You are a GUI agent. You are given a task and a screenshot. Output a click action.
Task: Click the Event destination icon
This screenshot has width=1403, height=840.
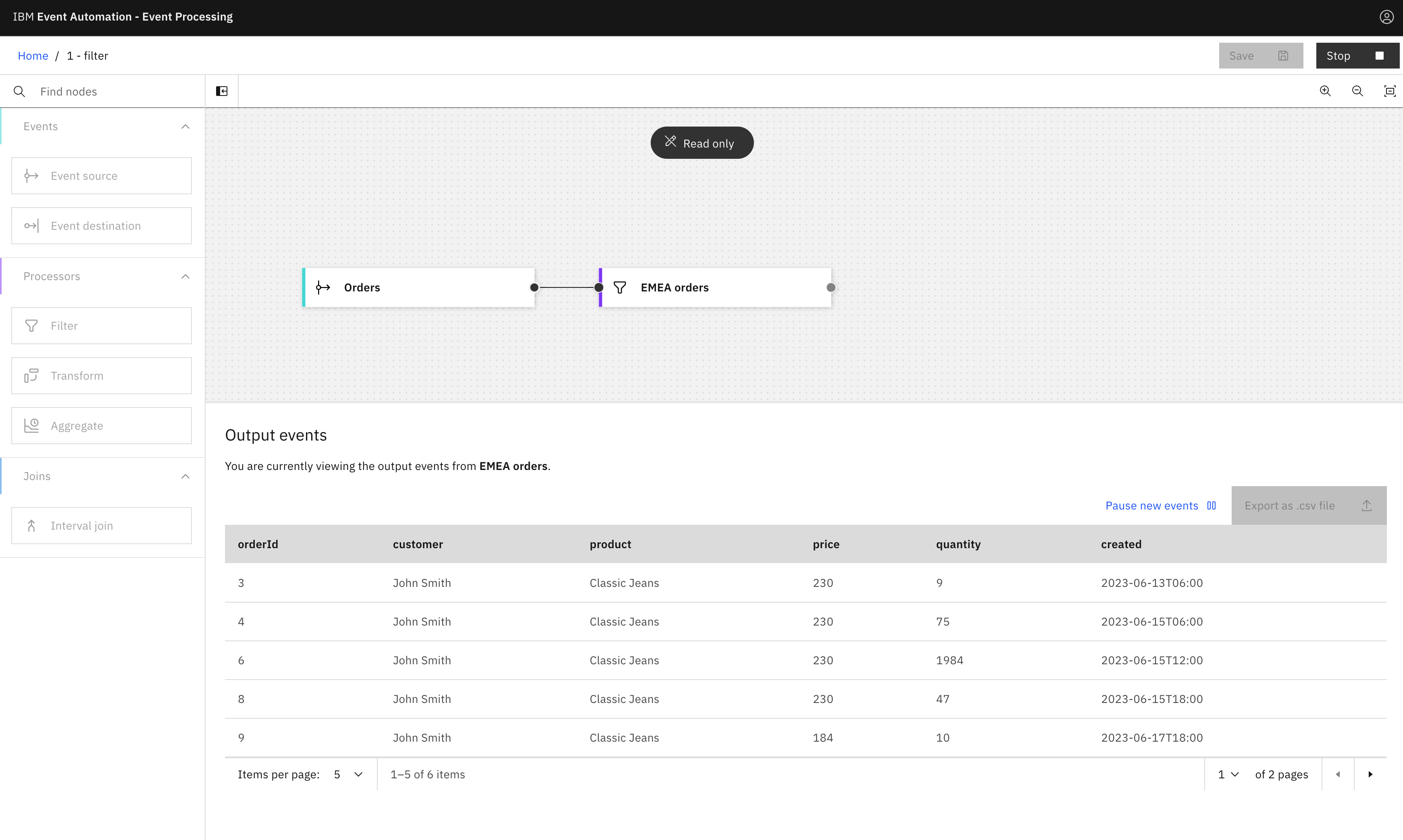31,225
